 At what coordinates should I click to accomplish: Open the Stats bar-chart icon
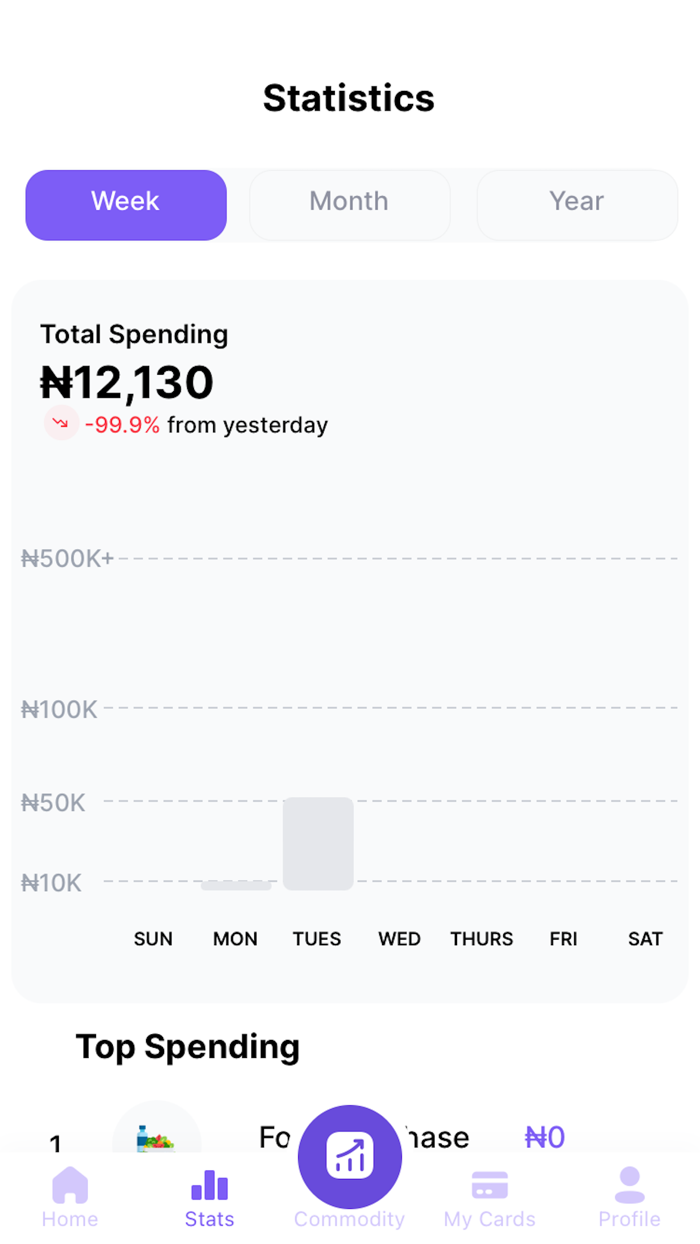point(209,1186)
